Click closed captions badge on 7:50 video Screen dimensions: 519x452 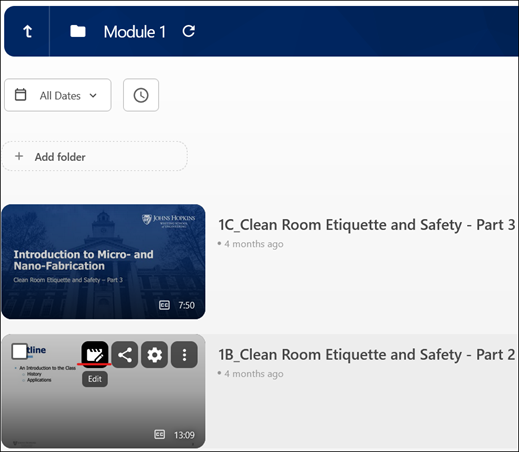(x=164, y=305)
